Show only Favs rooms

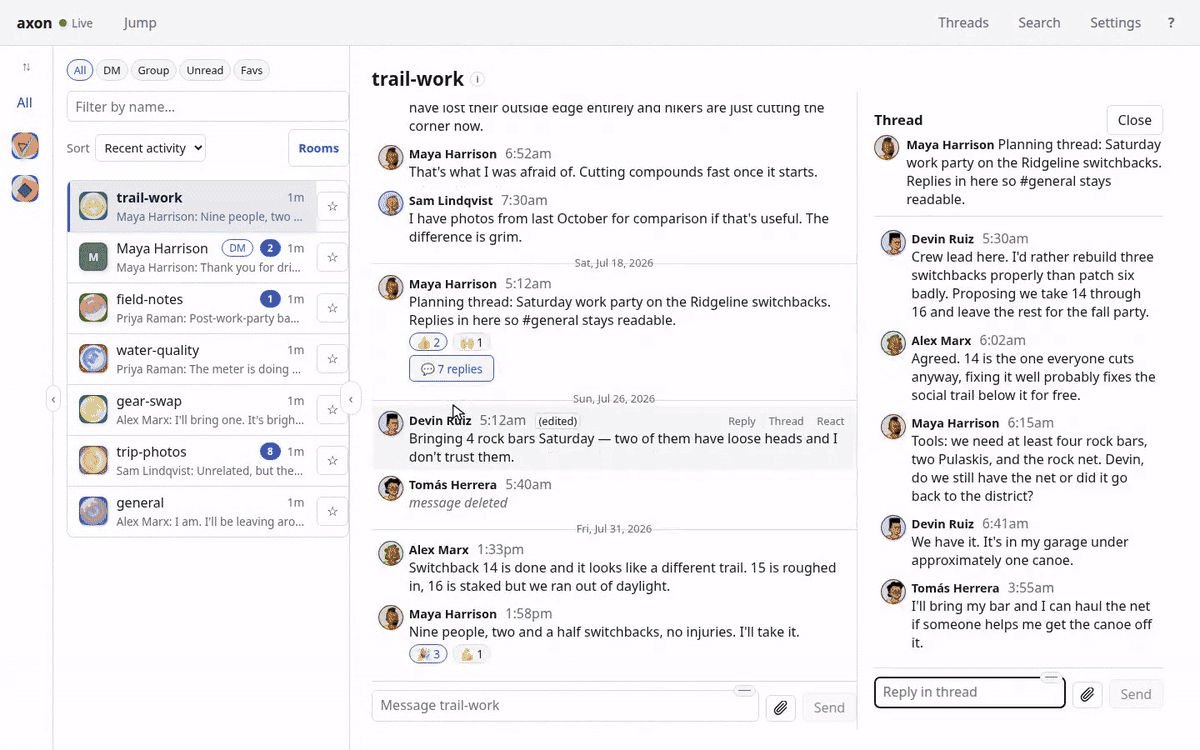[x=252, y=70]
